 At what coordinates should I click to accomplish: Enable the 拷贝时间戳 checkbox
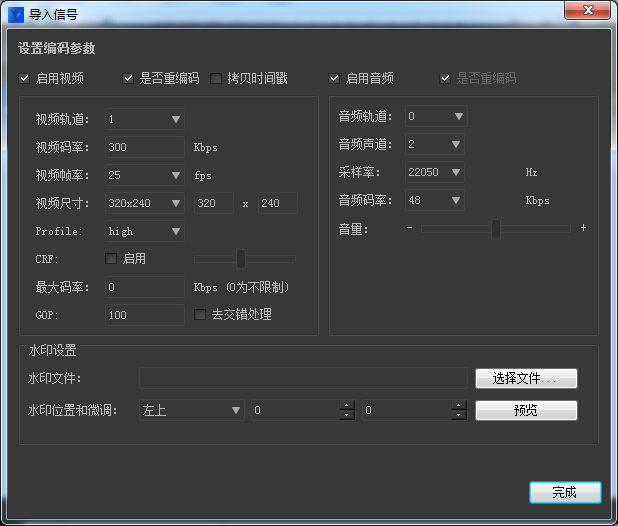216,78
